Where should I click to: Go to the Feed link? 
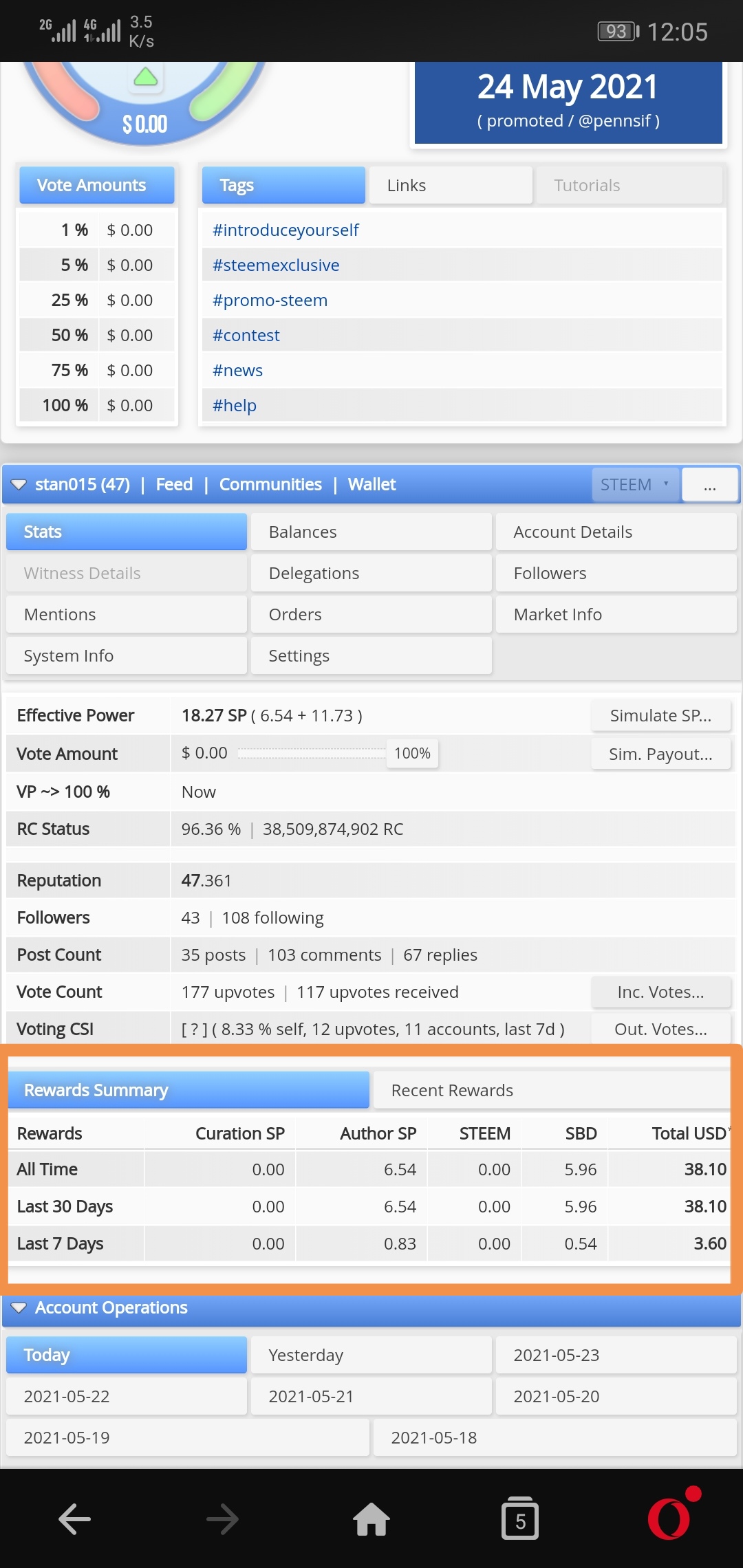174,484
